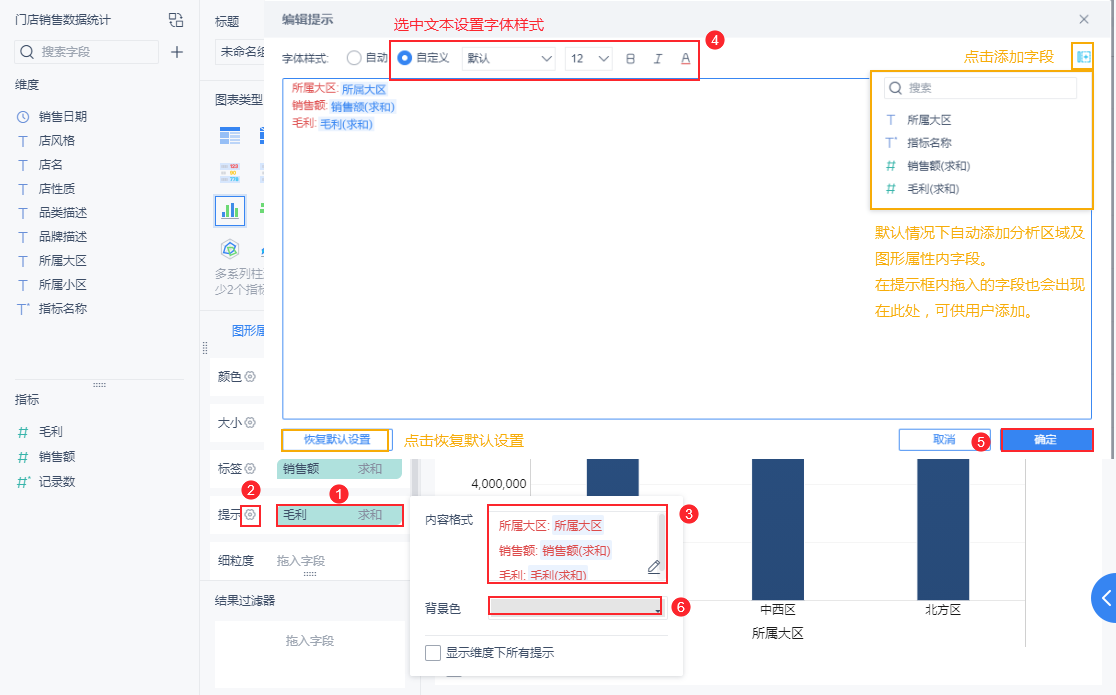Open the font color icon
The width and height of the screenshot is (1116, 695).
[x=685, y=58]
